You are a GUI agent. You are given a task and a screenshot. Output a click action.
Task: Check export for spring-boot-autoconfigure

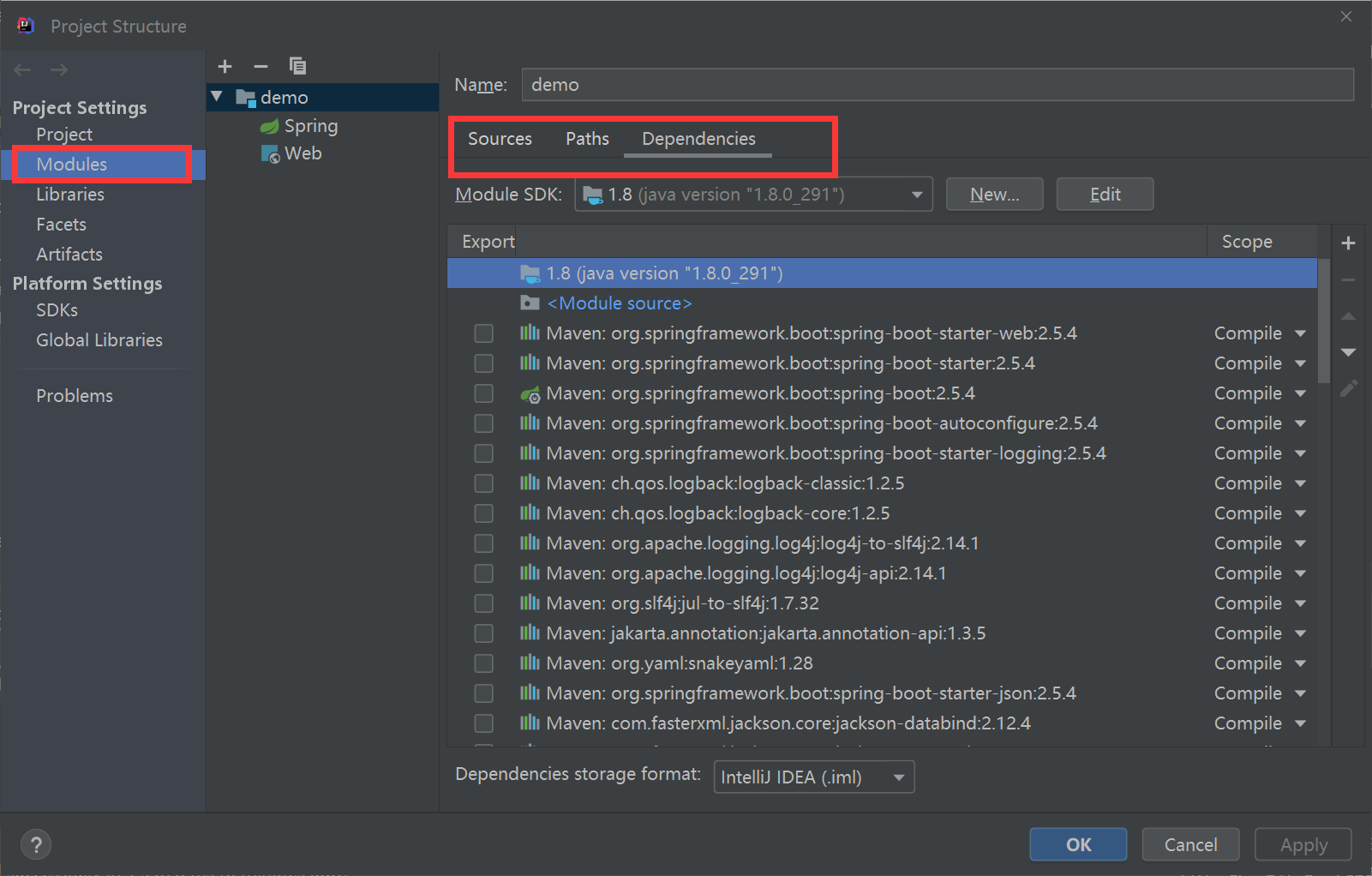tap(484, 423)
